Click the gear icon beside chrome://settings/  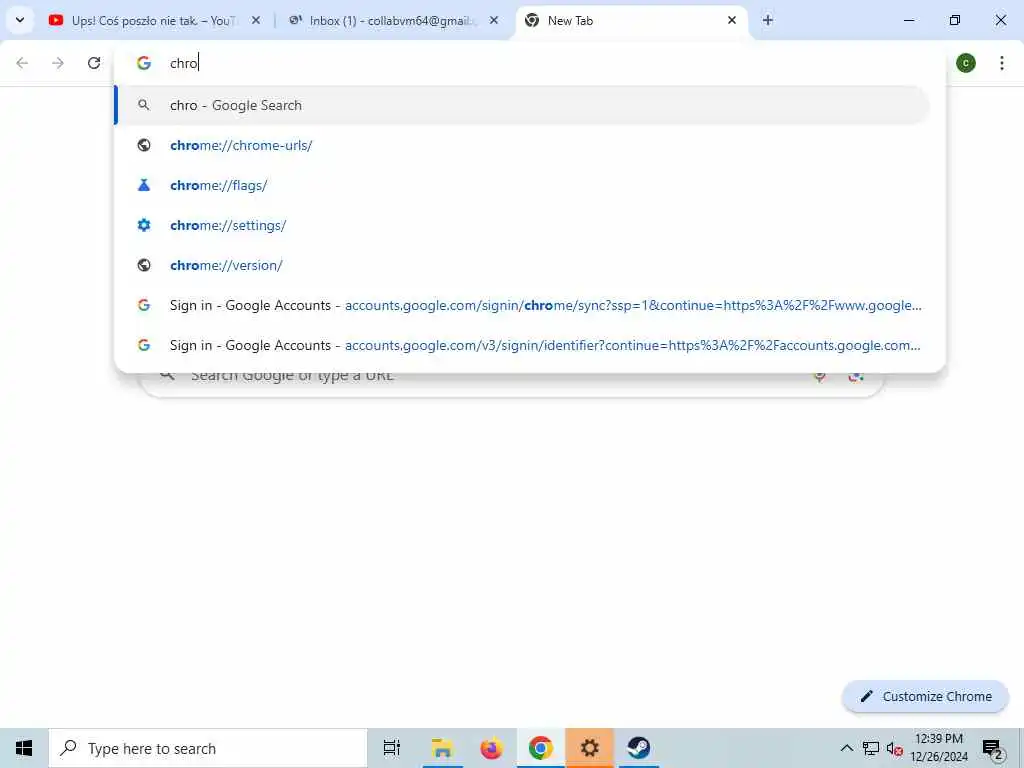click(x=144, y=225)
